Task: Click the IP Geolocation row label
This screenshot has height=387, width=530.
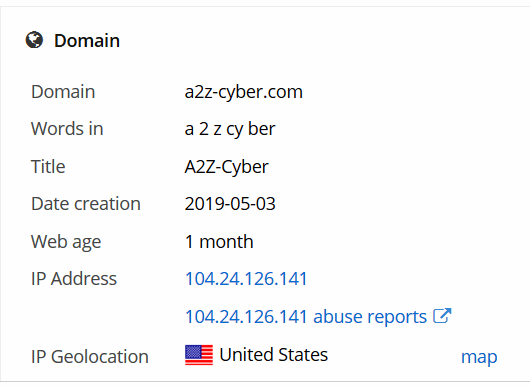Action: click(90, 357)
